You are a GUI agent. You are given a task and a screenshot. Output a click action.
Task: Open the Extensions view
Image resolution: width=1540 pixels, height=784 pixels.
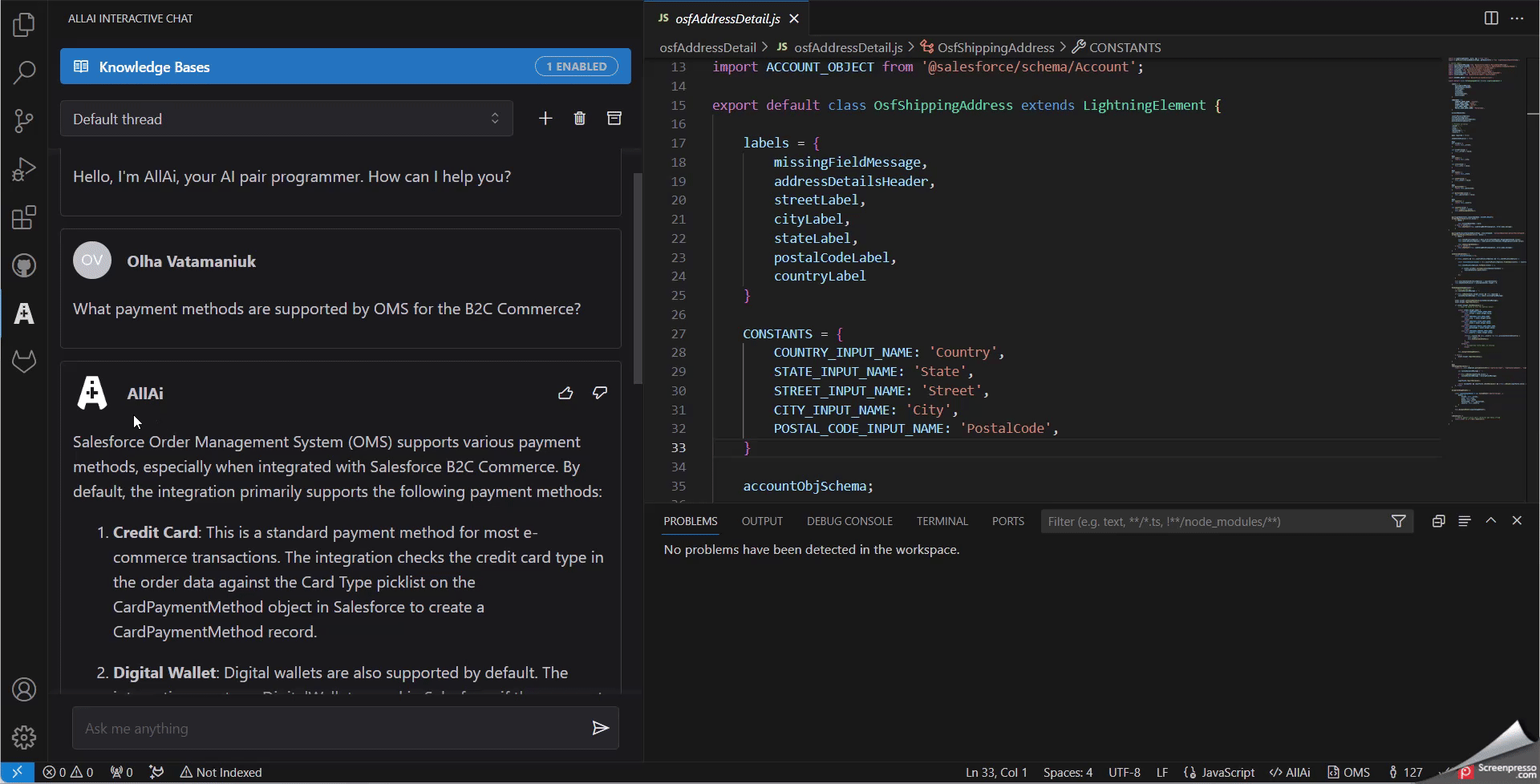(23, 216)
